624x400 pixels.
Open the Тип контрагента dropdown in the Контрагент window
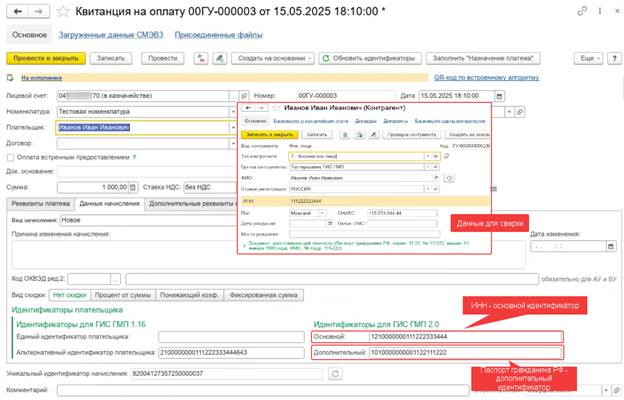coord(428,156)
